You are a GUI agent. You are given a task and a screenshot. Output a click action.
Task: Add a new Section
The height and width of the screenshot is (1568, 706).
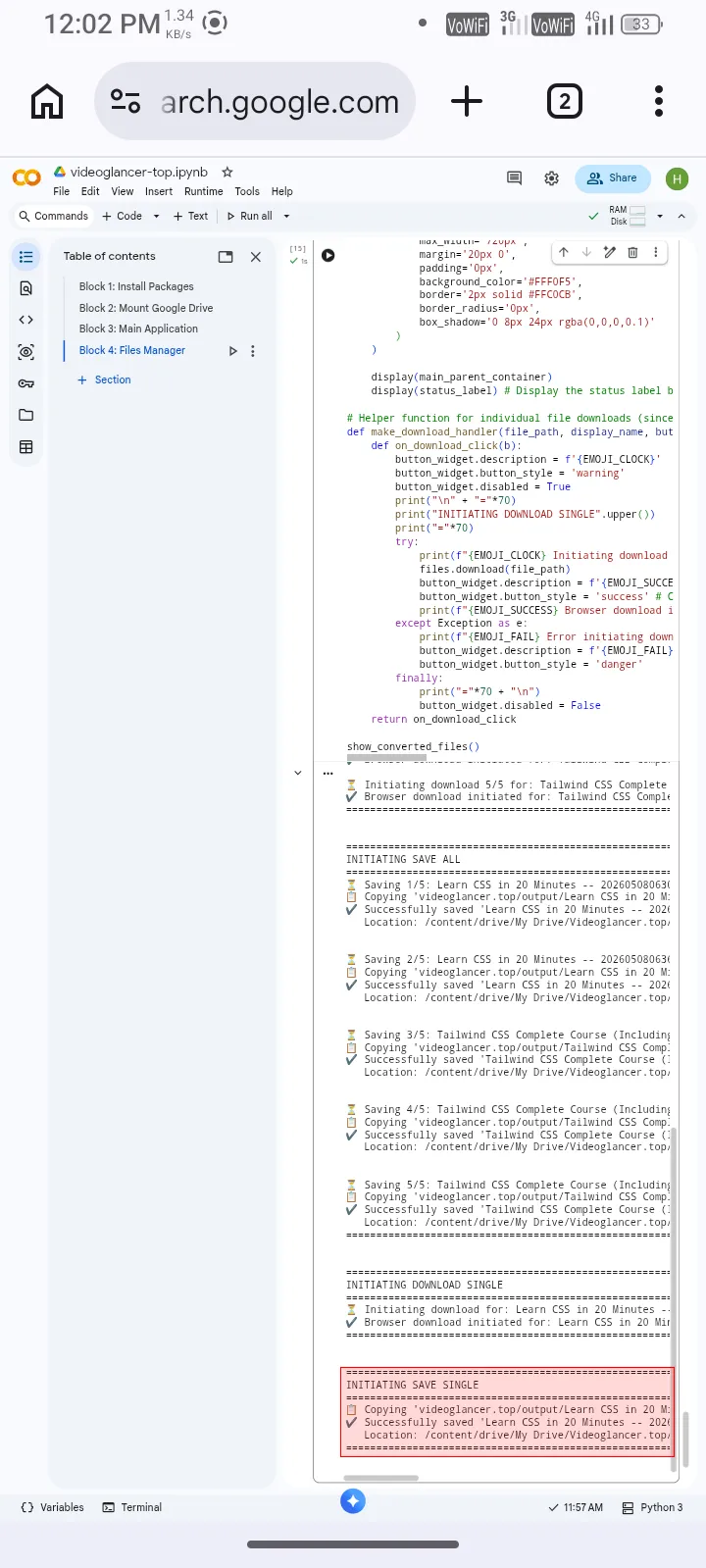[x=104, y=379]
